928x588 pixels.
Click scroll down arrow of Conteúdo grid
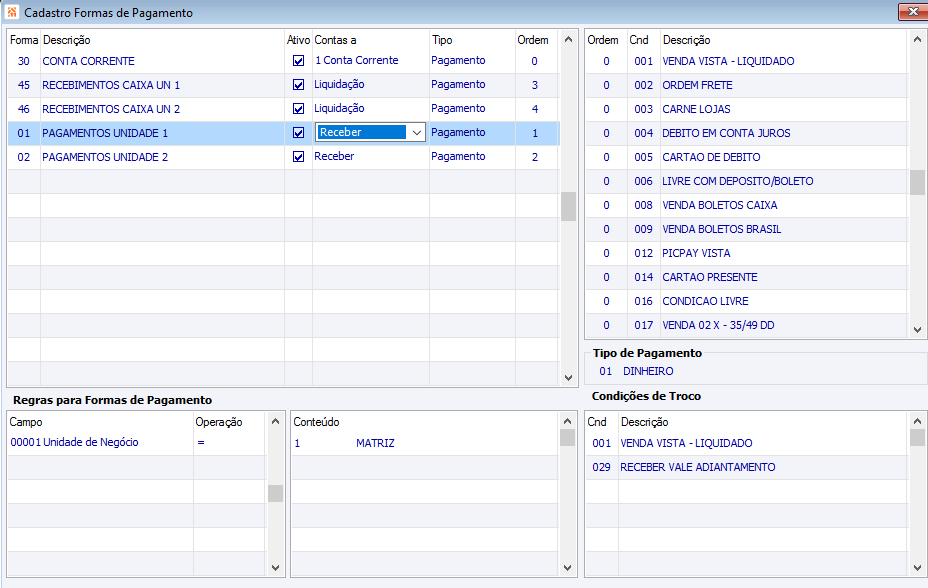pos(567,567)
